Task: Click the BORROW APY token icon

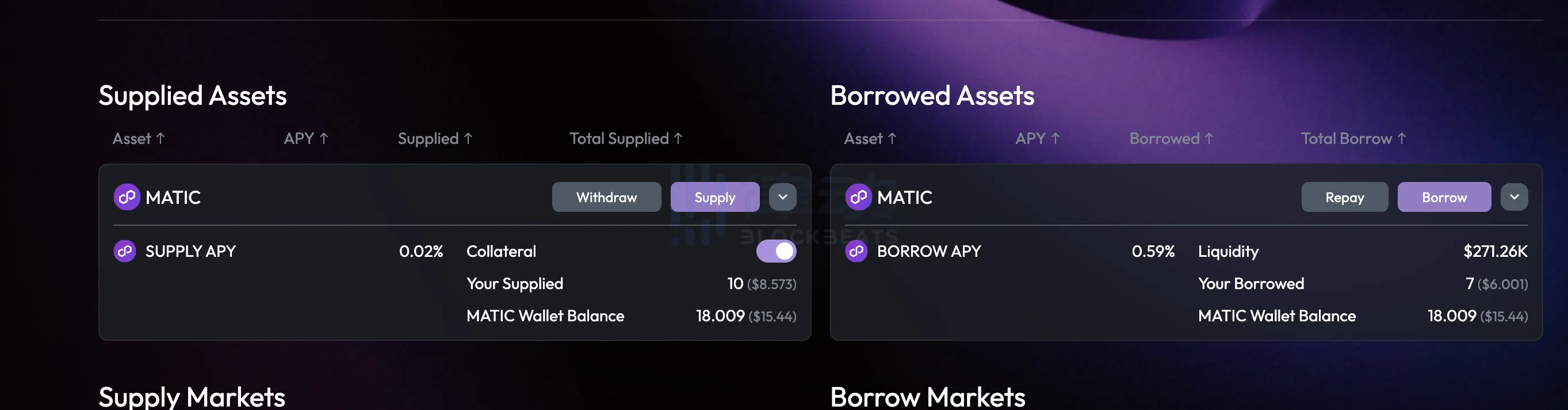Action: tap(856, 251)
